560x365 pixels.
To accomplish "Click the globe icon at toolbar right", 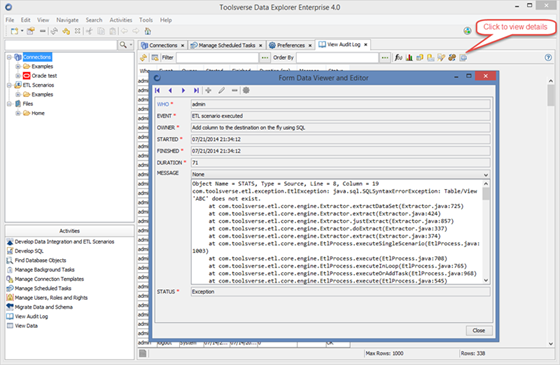I will coord(467,31).
